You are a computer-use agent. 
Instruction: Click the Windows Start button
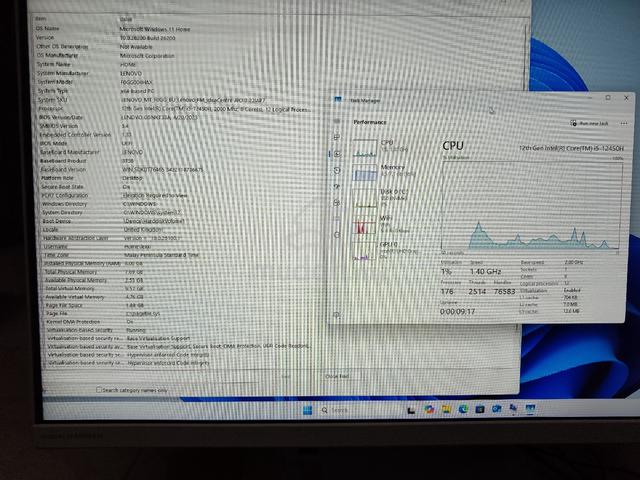(x=307, y=410)
